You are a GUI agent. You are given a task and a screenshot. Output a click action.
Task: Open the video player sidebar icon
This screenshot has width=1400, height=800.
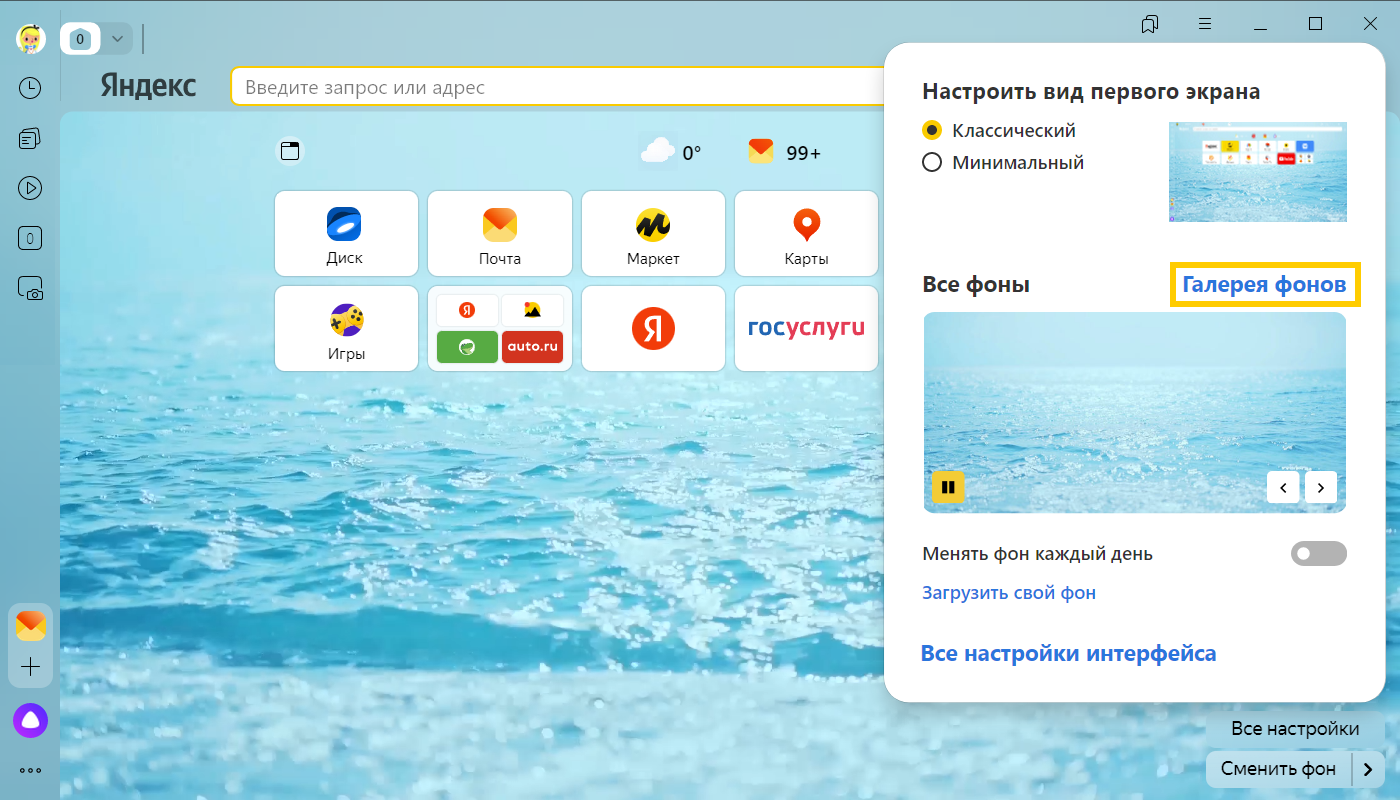pyautogui.click(x=30, y=187)
